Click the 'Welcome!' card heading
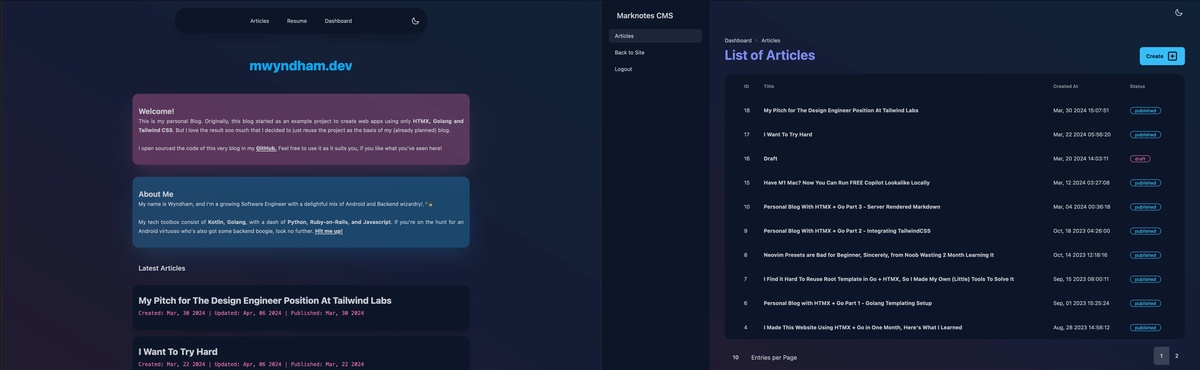The width and height of the screenshot is (1200, 370). tap(156, 111)
